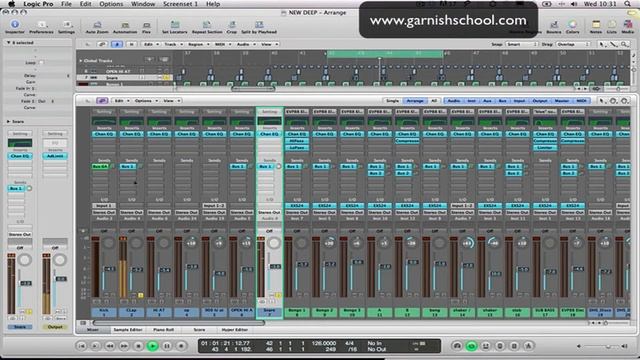640x360 pixels.
Task: Pause using the transport Pause button
Action: [167, 346]
